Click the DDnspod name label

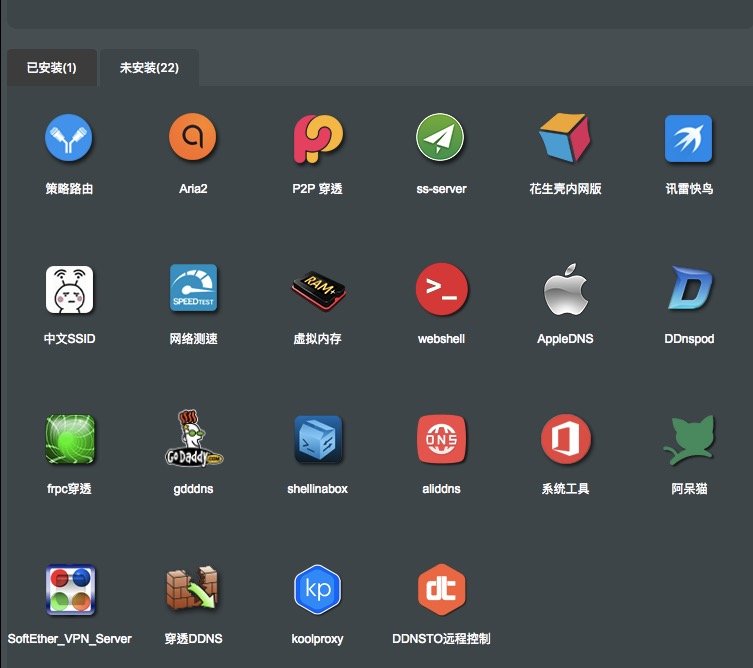click(x=689, y=339)
